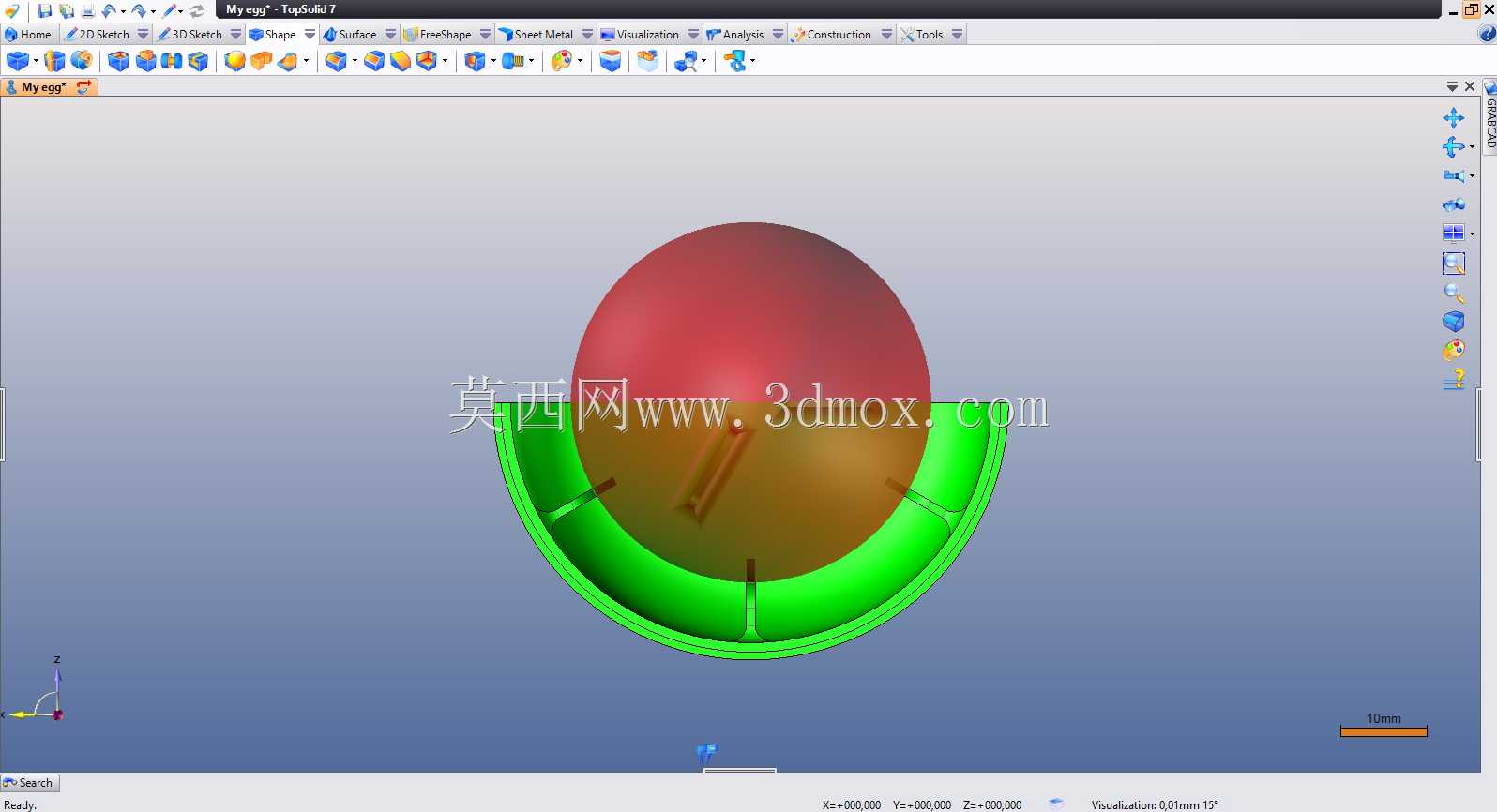Expand the Sheet Metal tab dropdown arrow

[587, 34]
